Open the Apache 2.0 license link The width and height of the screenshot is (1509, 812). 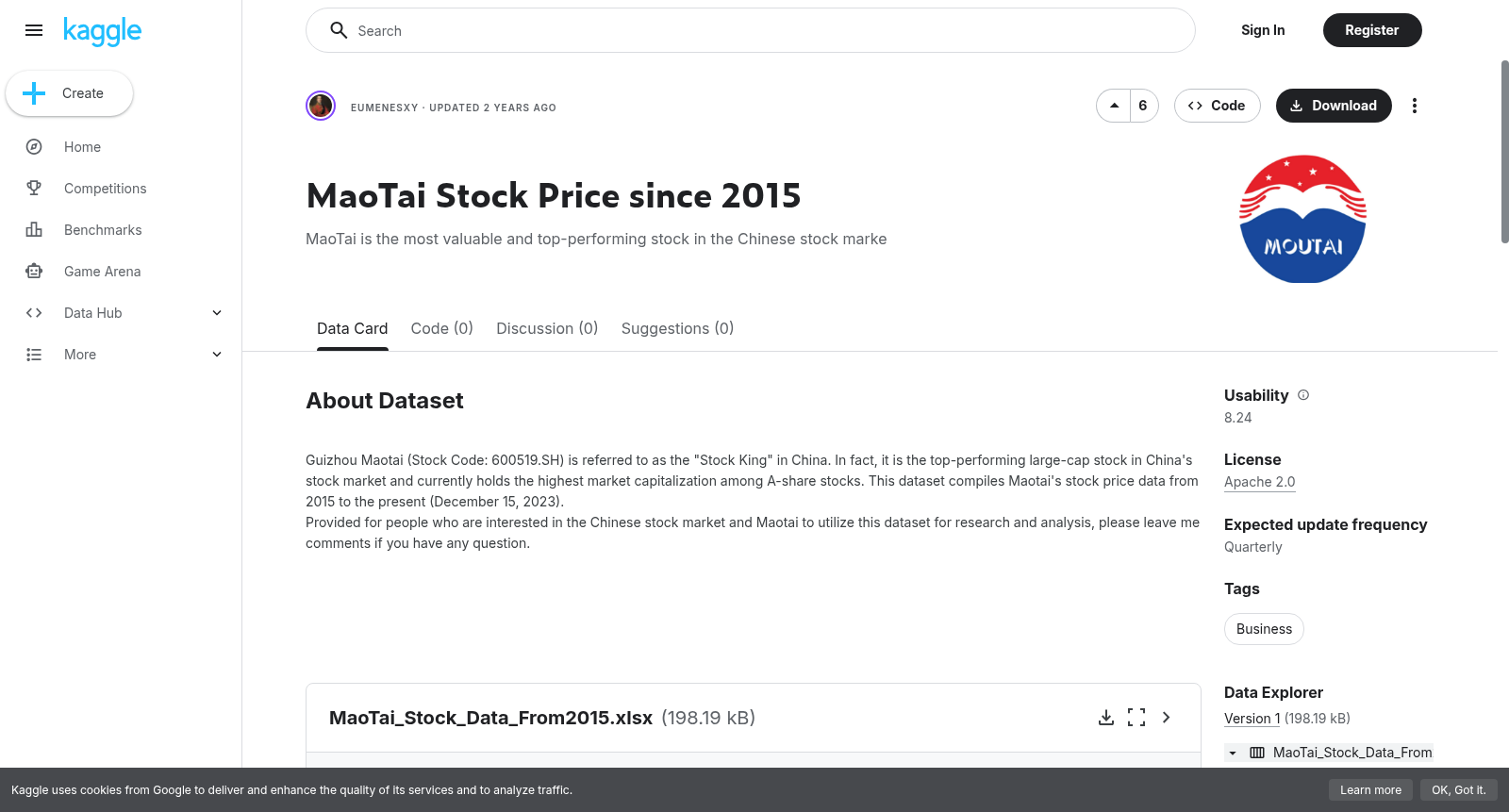pyautogui.click(x=1260, y=482)
